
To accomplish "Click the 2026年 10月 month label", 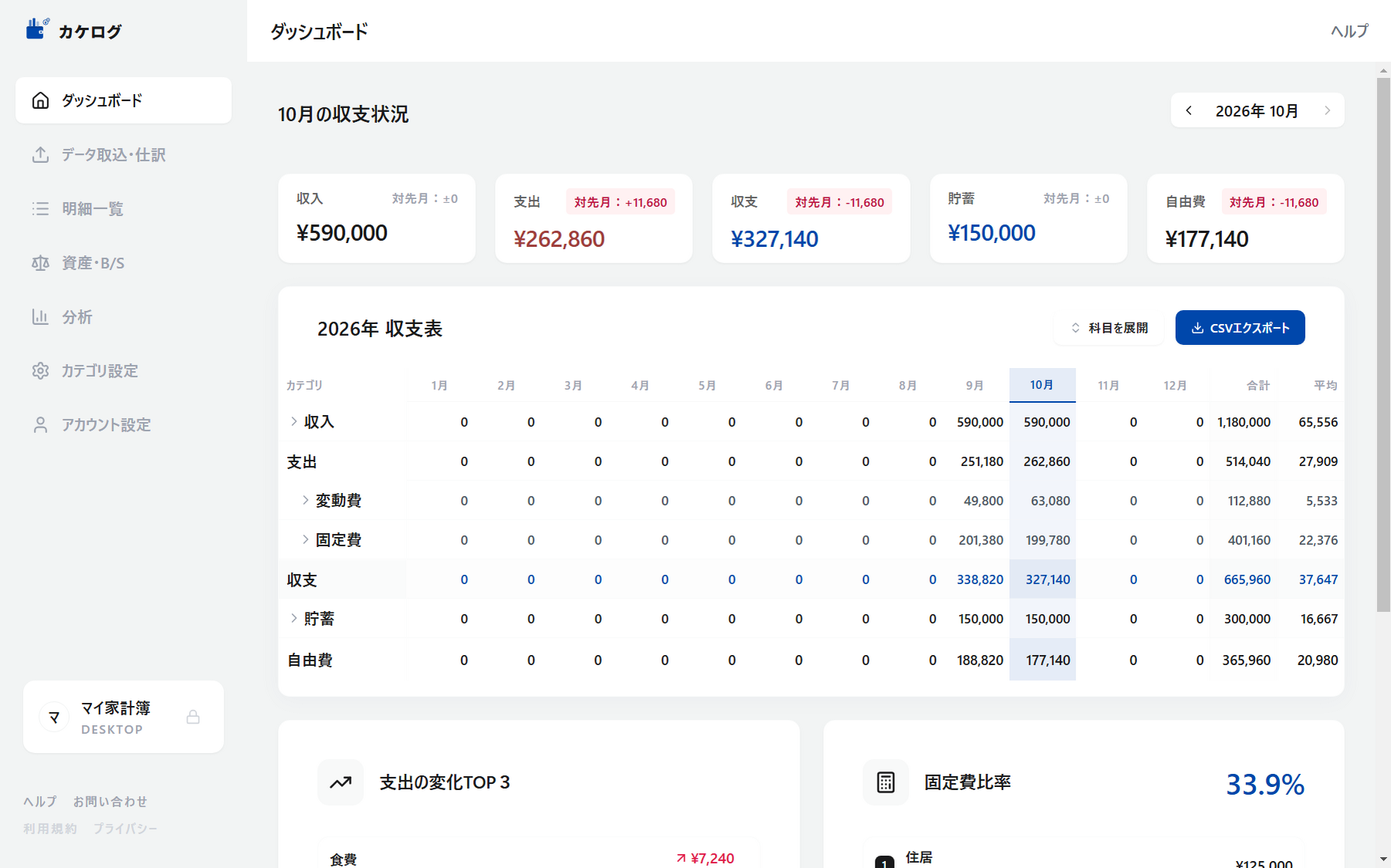I will pyautogui.click(x=1257, y=111).
